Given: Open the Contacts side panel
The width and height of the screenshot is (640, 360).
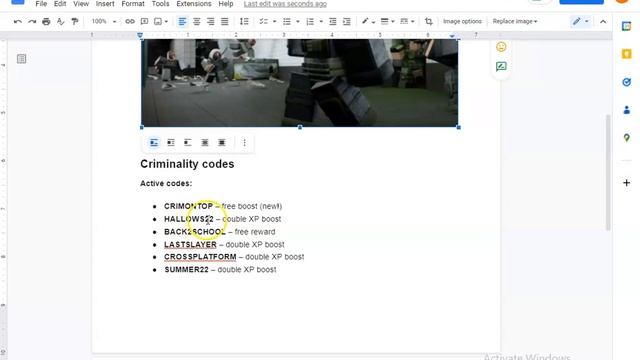Looking at the screenshot, I should click(x=627, y=110).
